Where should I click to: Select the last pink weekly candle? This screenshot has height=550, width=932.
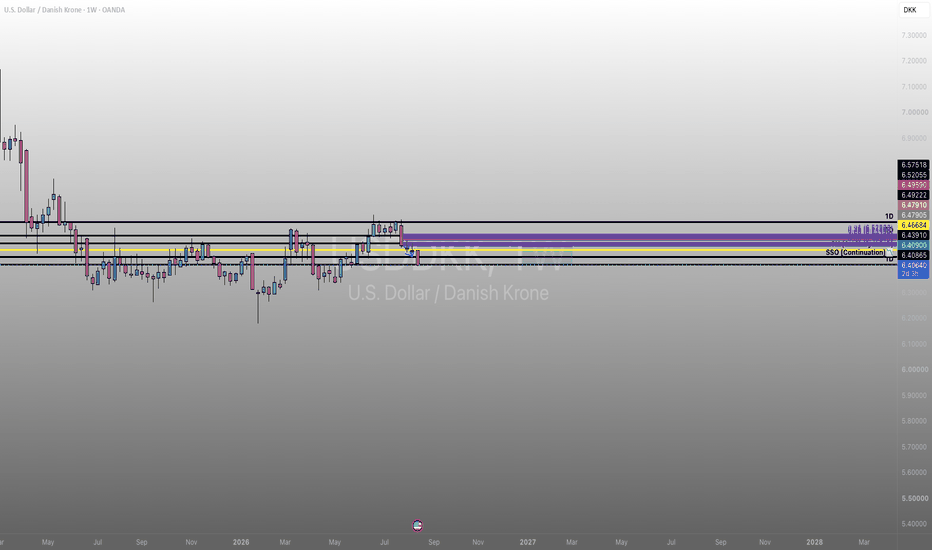click(418, 257)
